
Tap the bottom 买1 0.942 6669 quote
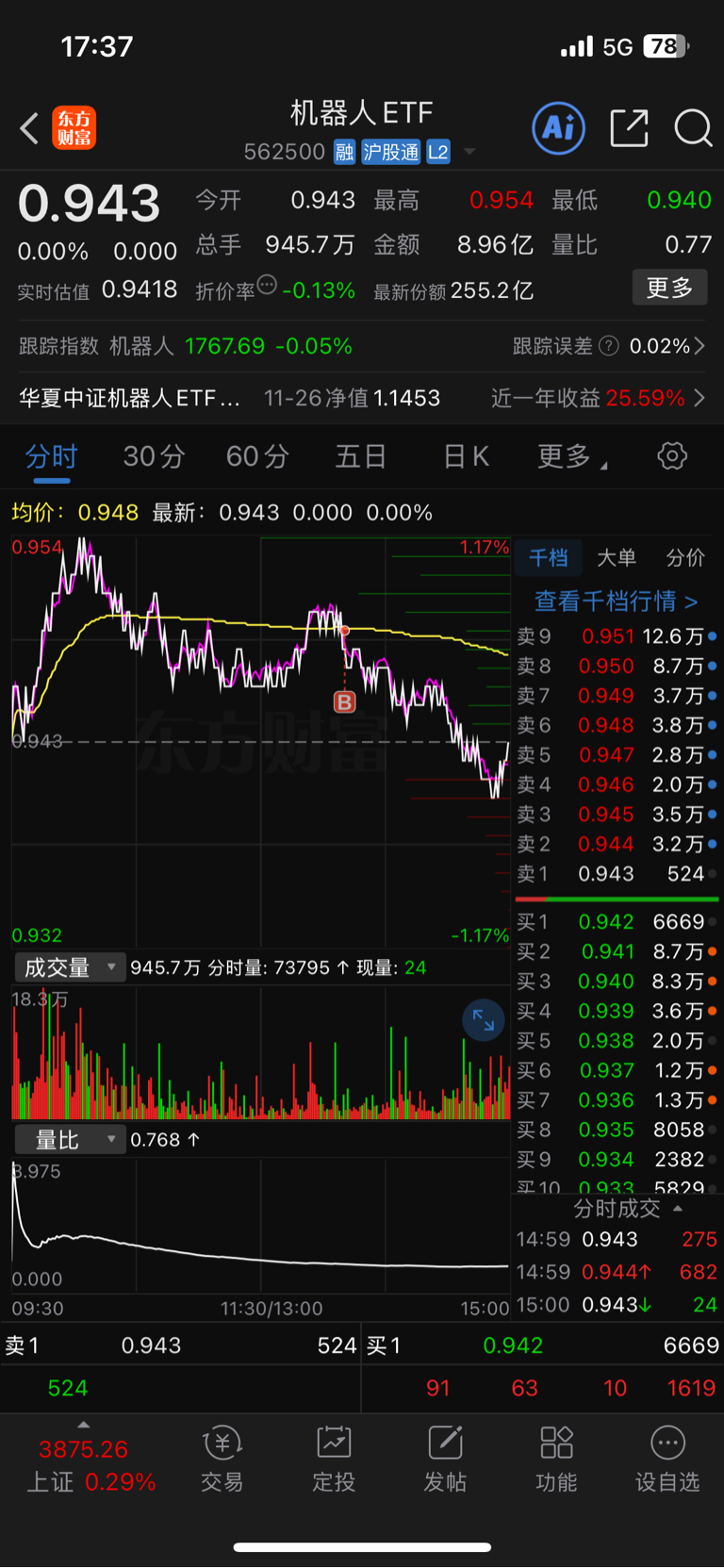(543, 1345)
